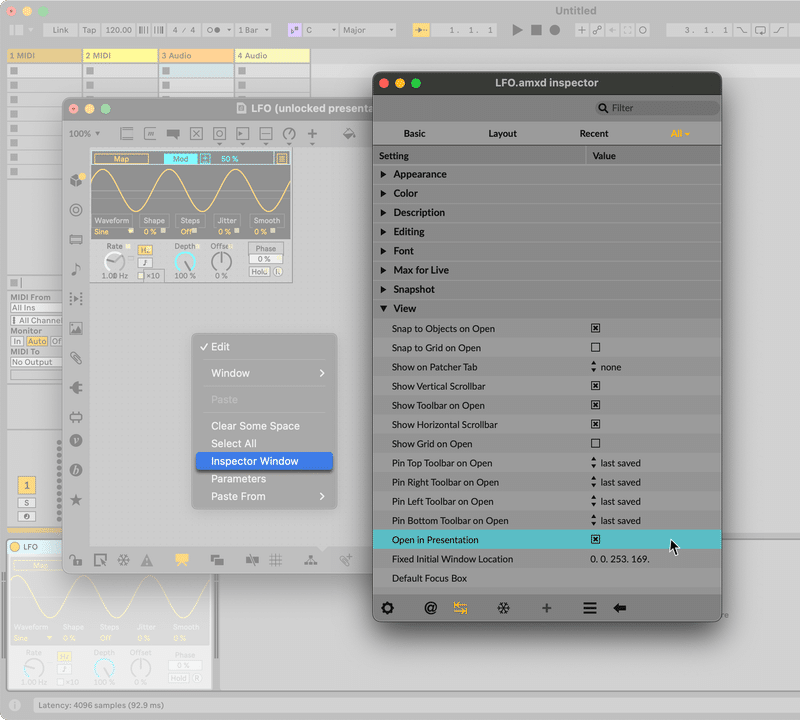
Task: Click the left arrow icon in inspector toolbar
Action: click(619, 608)
